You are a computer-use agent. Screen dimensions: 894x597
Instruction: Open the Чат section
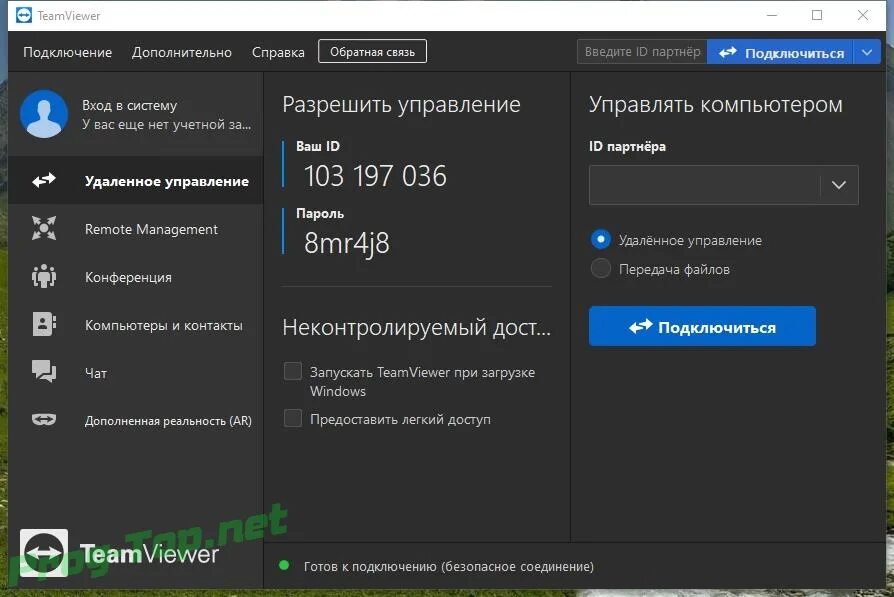[136, 373]
